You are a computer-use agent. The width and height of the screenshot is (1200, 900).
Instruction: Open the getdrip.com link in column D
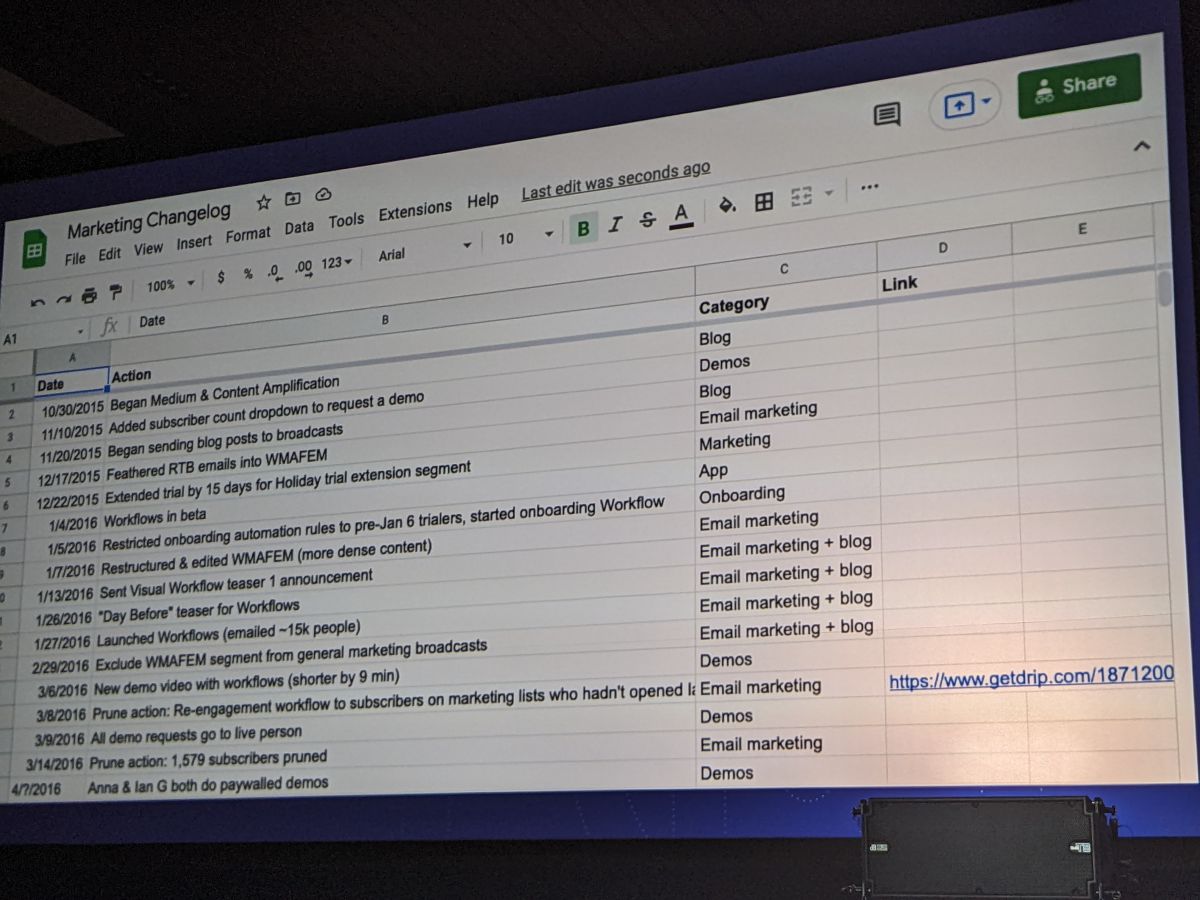[1032, 679]
